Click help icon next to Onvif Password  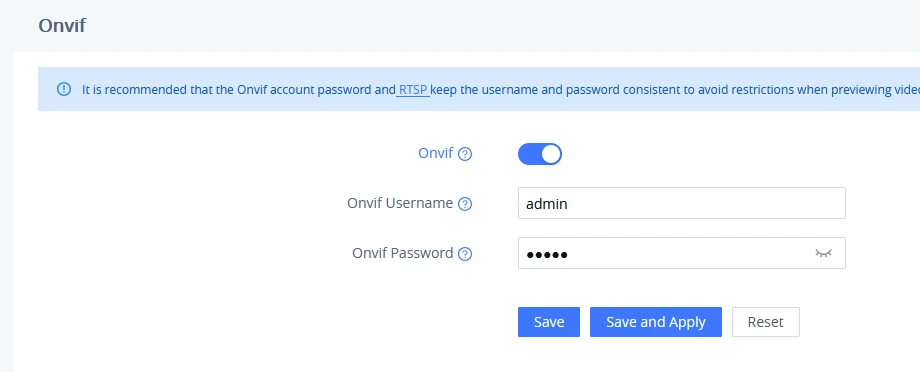(x=465, y=254)
